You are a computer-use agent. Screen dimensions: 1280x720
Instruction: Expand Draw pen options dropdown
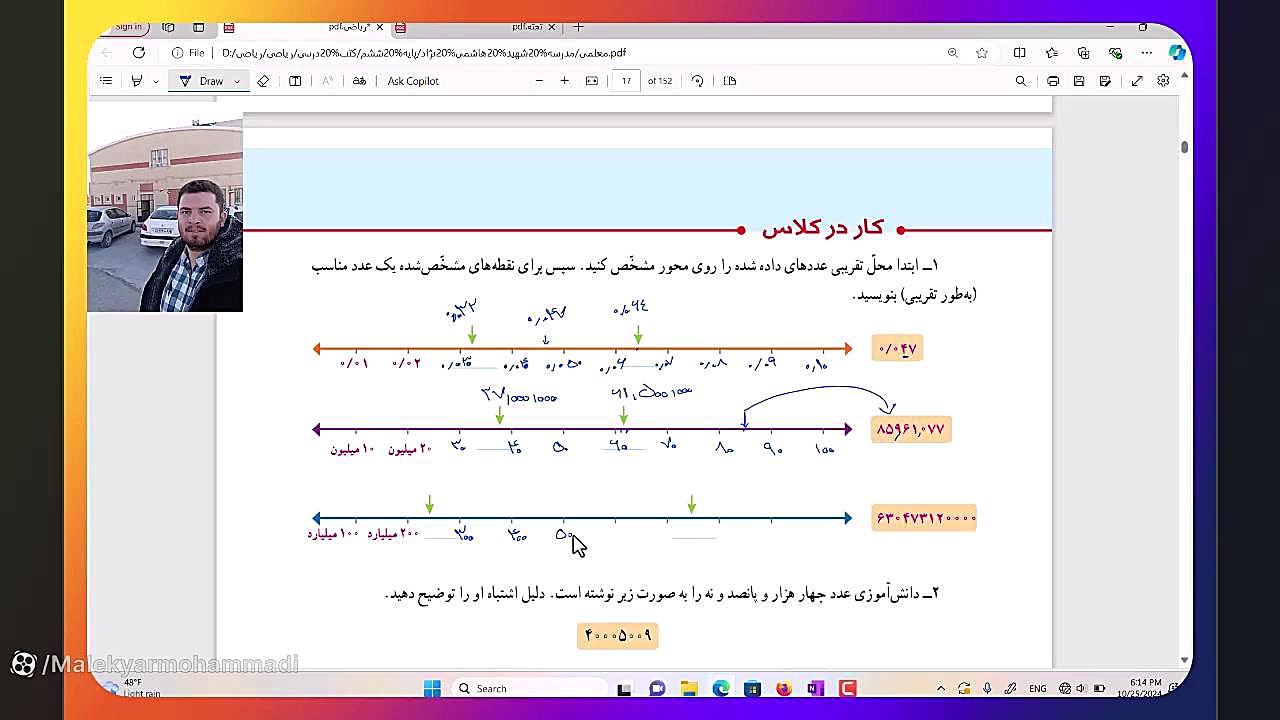tap(237, 81)
